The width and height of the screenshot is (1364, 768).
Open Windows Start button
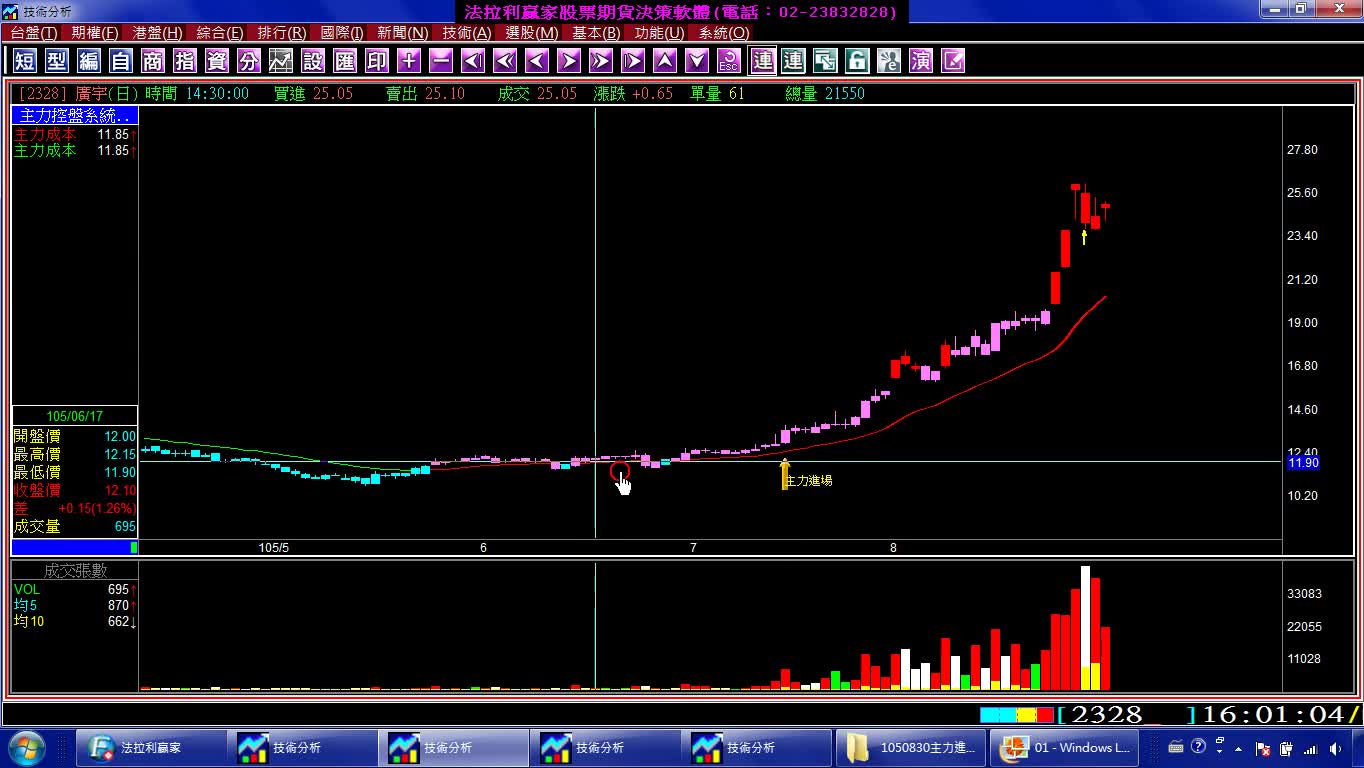tap(25, 747)
